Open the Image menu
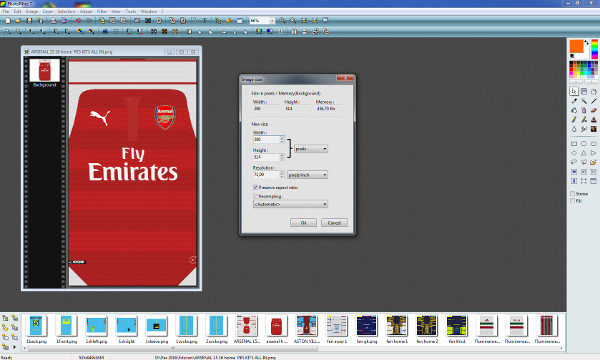600x360 pixels. [x=32, y=11]
